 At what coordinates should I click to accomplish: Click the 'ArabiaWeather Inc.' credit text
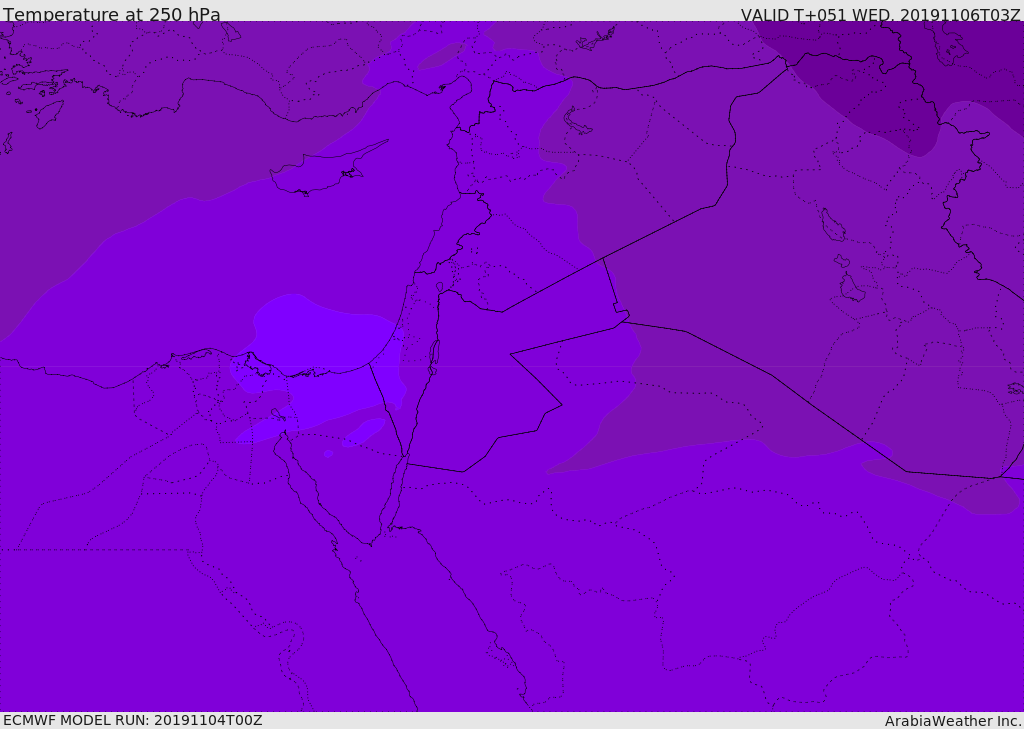click(953, 721)
